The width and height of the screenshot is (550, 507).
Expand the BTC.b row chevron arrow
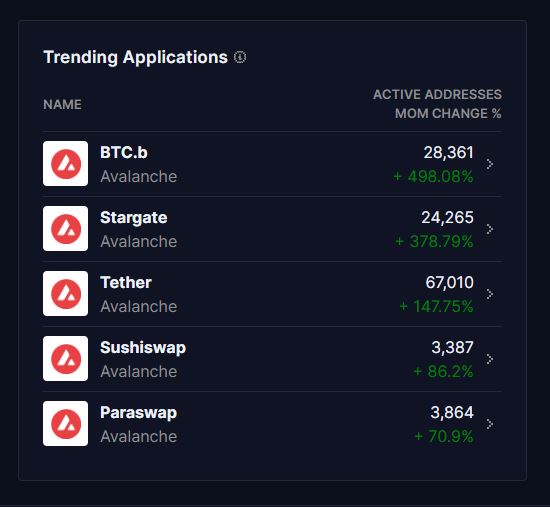click(x=490, y=164)
